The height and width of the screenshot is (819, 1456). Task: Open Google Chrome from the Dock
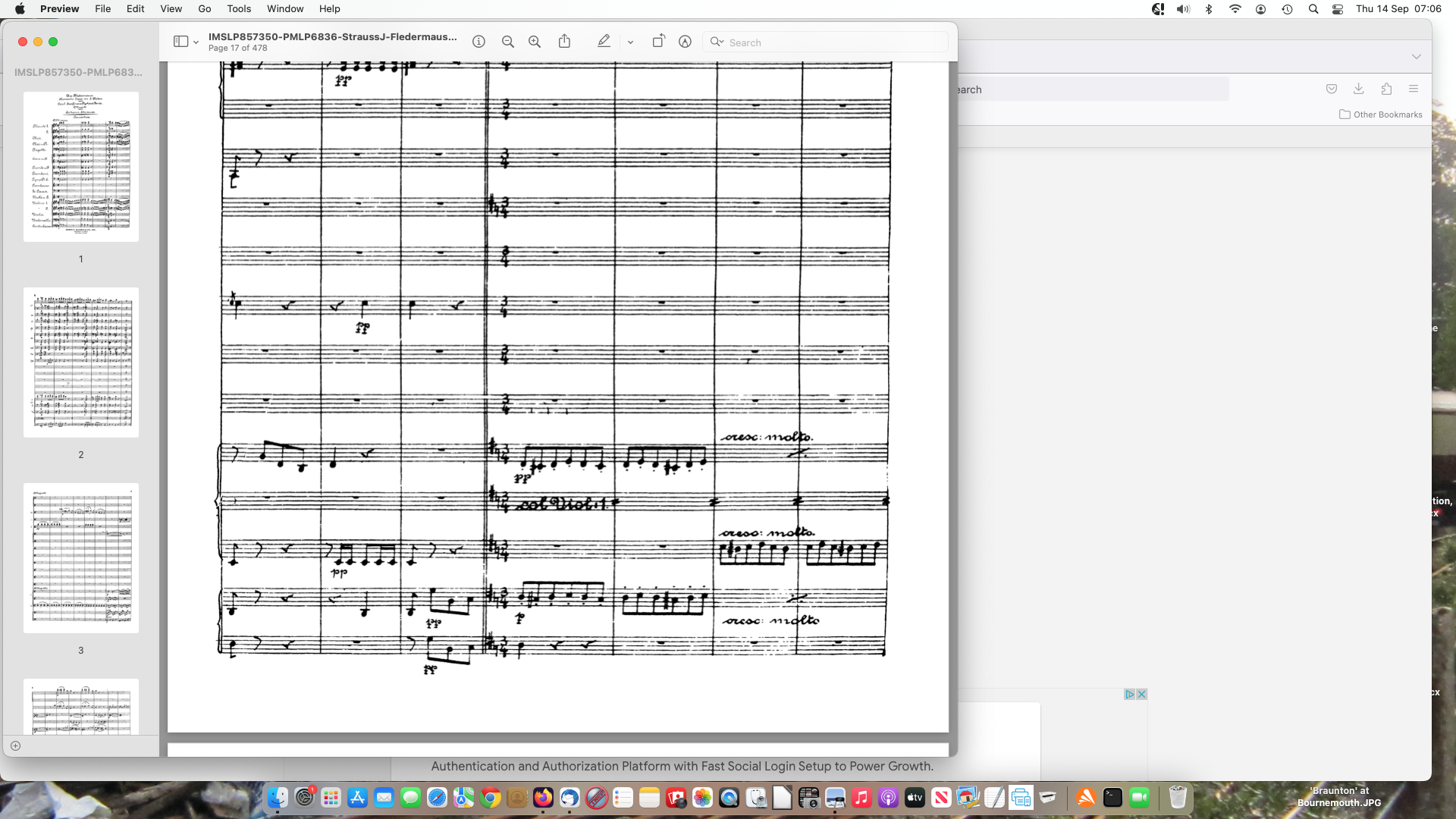point(490,798)
